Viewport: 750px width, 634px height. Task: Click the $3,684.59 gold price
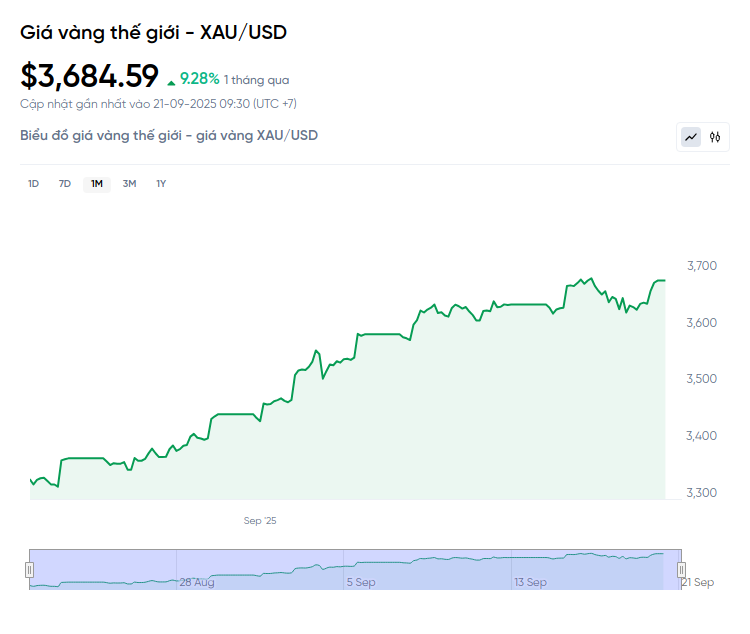(x=90, y=77)
